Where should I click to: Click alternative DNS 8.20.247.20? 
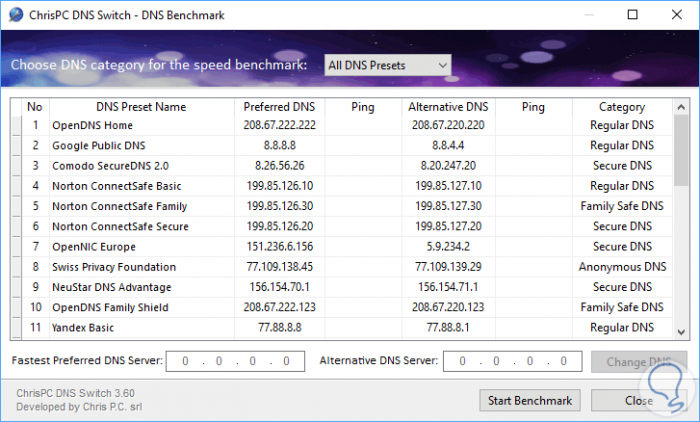tap(448, 166)
